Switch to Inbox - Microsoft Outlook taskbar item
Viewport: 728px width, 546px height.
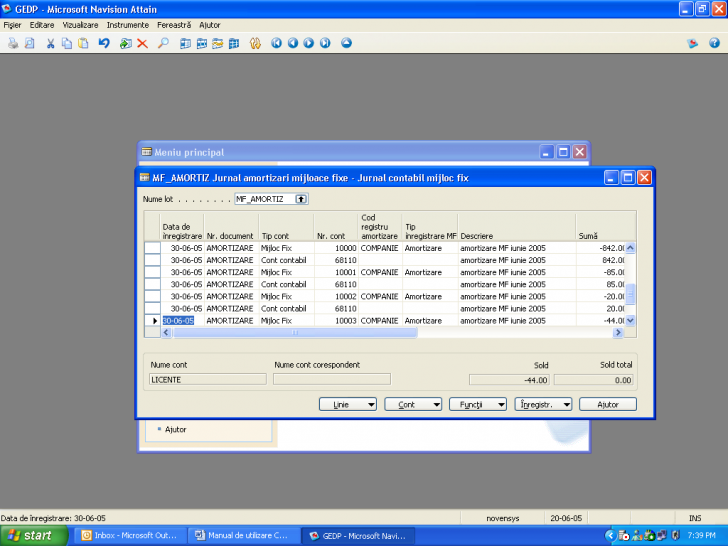(x=131, y=535)
